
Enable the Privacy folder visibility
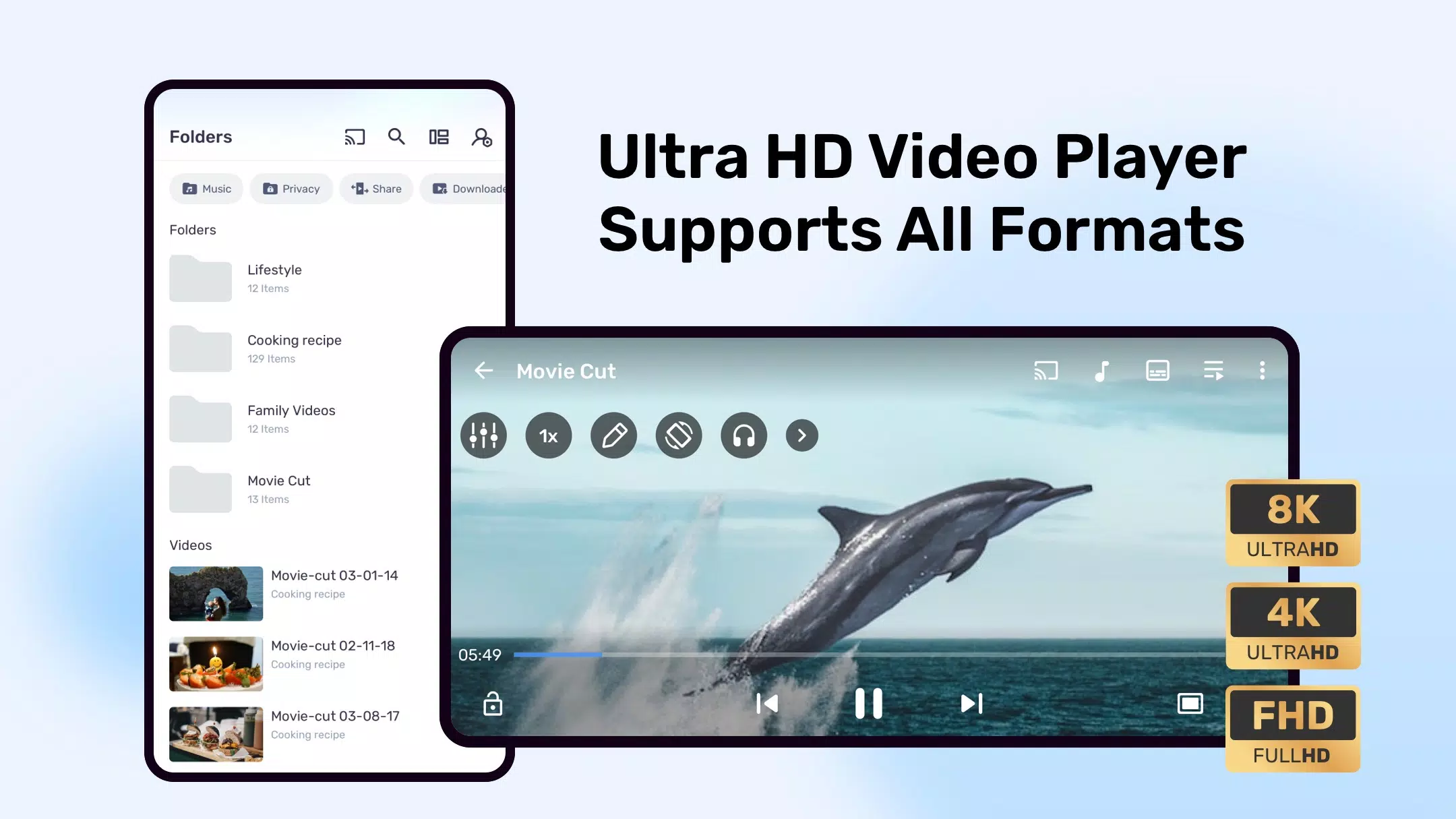coord(290,188)
